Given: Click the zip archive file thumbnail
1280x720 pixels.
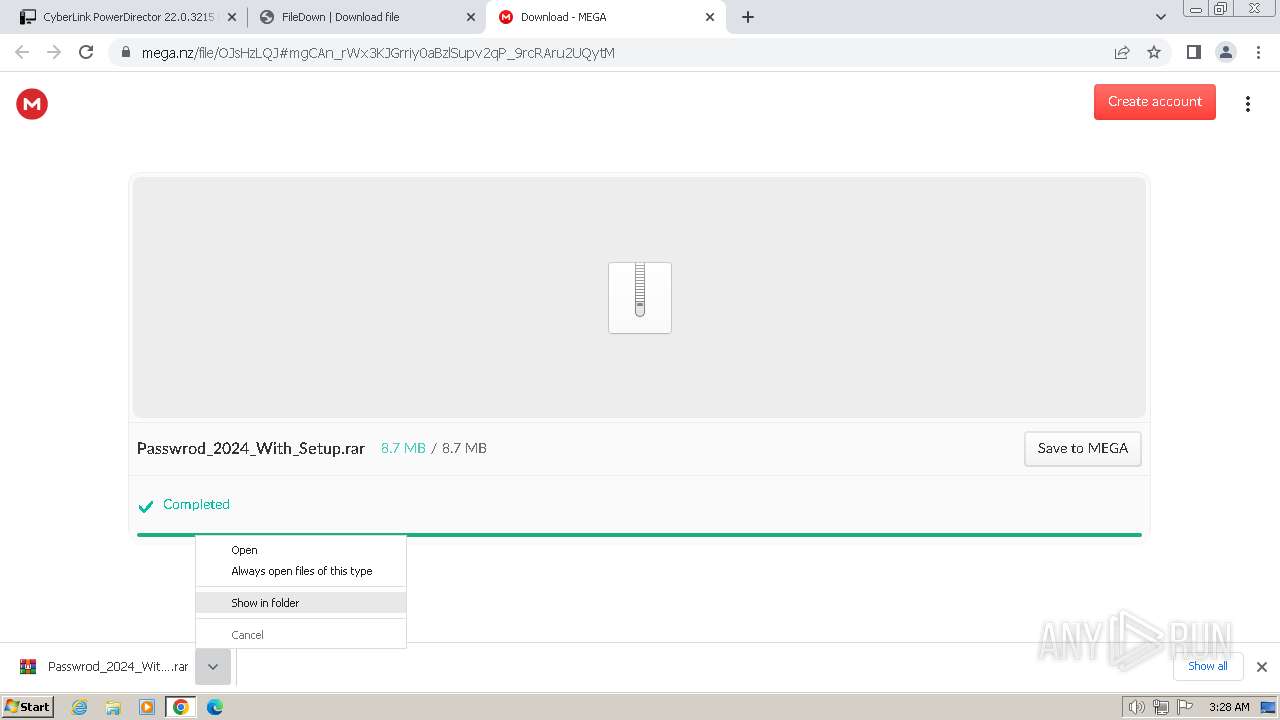Looking at the screenshot, I should point(640,298).
